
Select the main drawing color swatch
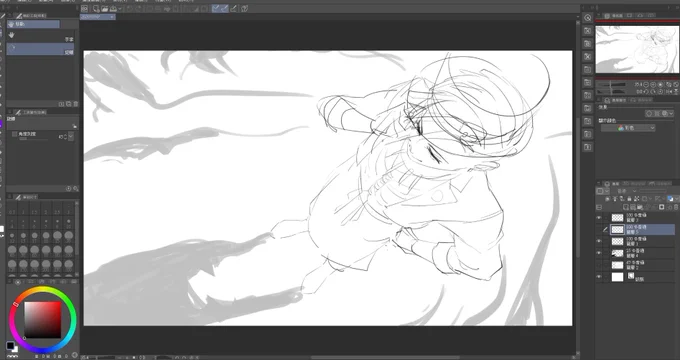point(10,345)
